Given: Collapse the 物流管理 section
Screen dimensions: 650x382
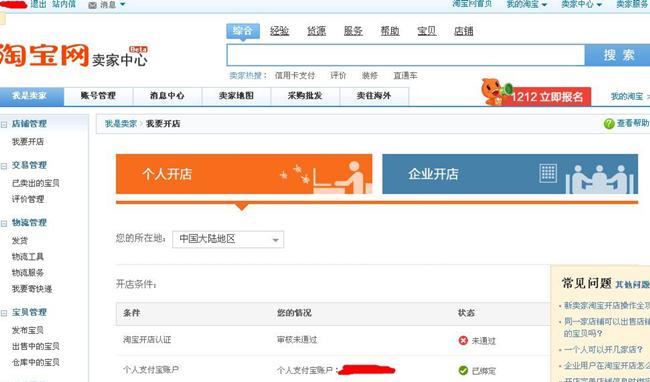Looking at the screenshot, I should [4, 224].
